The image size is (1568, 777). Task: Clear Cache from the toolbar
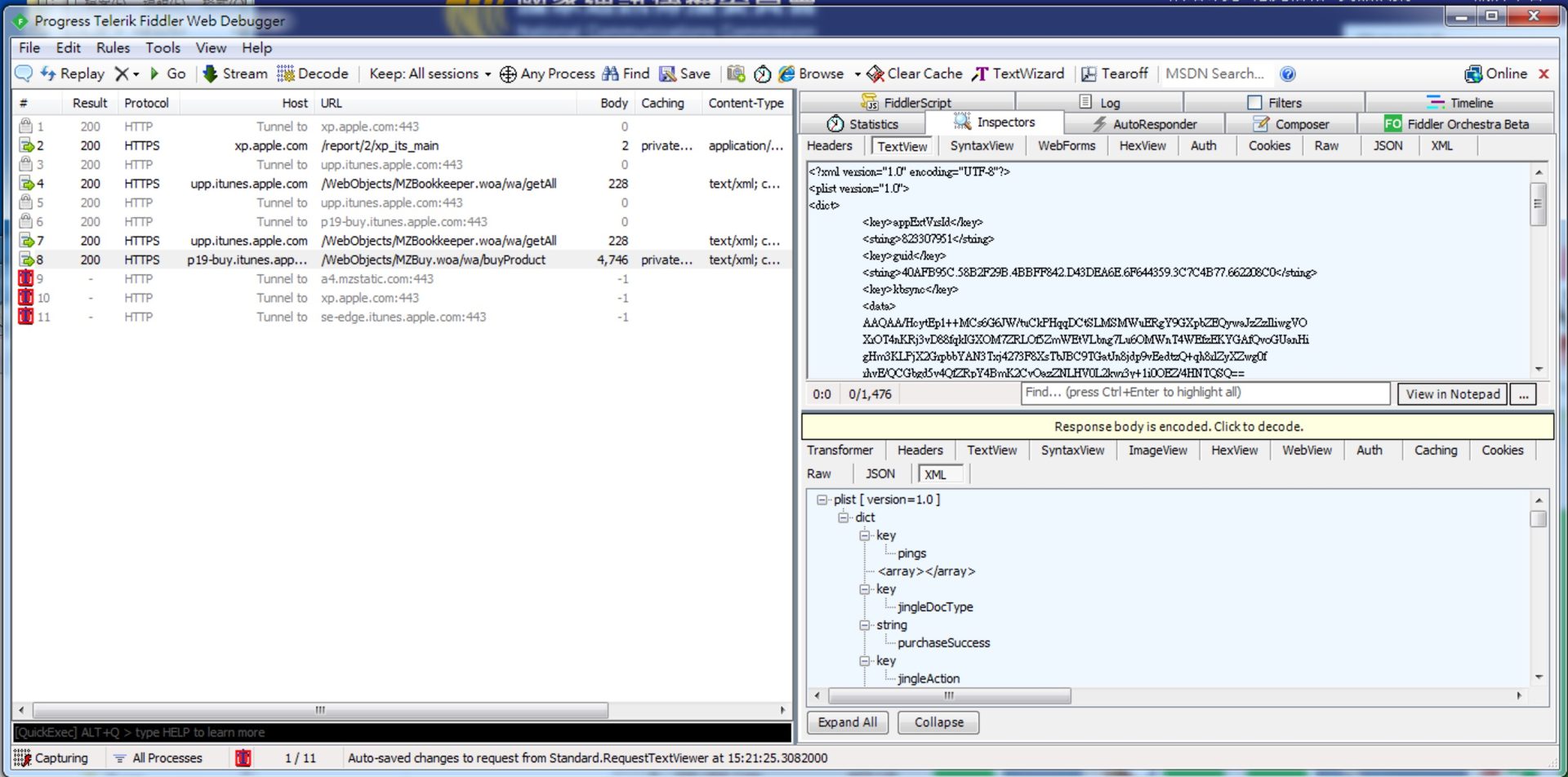point(915,73)
